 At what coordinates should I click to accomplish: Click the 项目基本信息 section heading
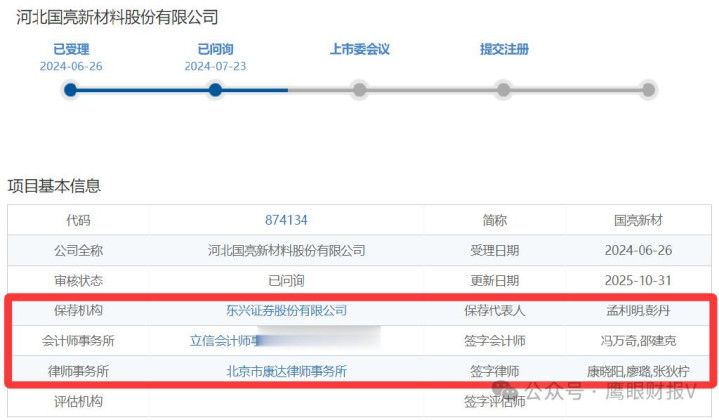(54, 186)
